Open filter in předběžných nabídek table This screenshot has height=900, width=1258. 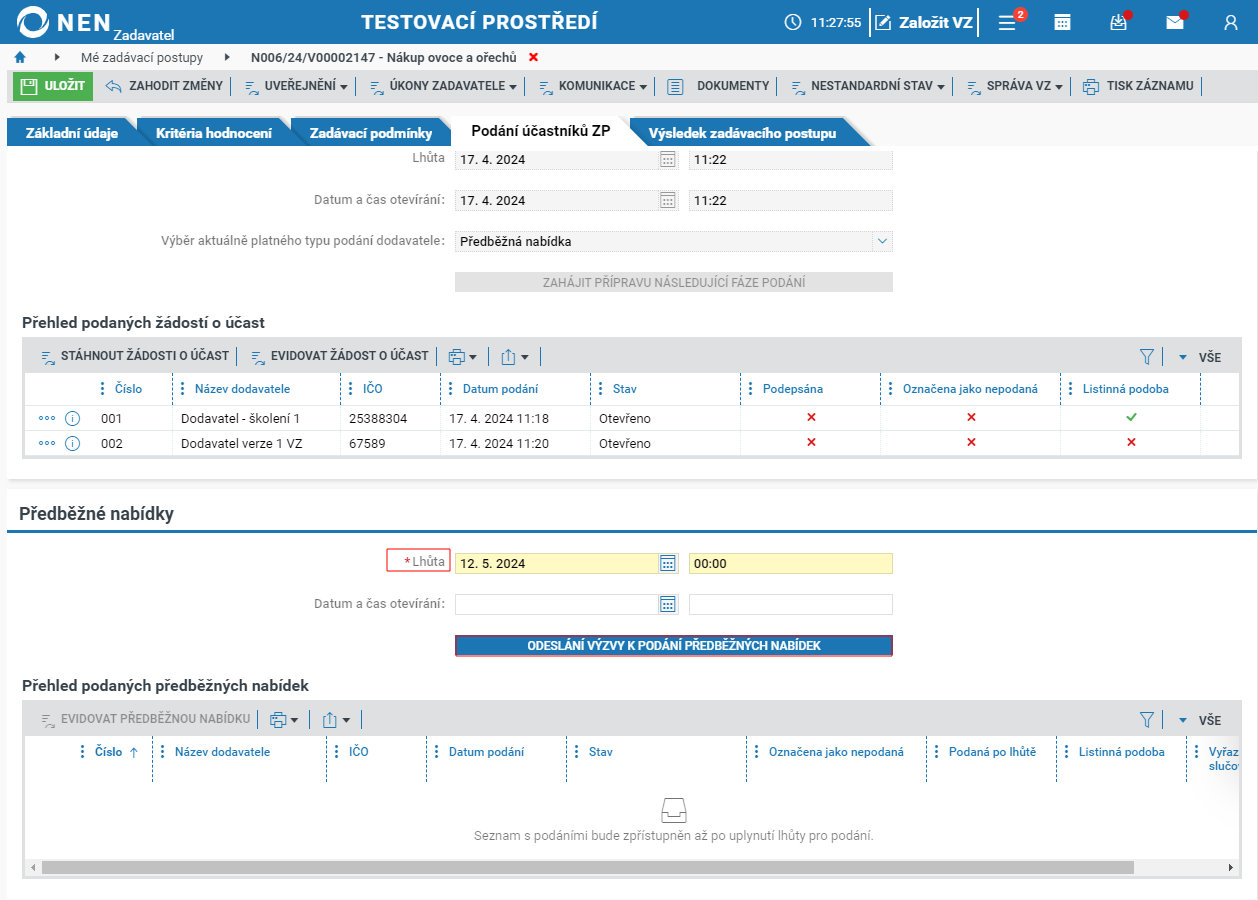click(1147, 720)
